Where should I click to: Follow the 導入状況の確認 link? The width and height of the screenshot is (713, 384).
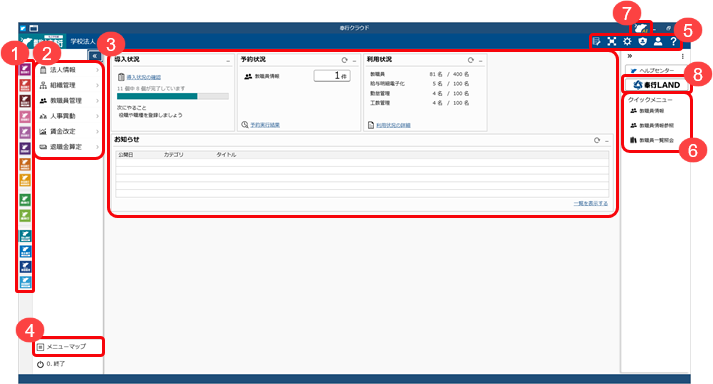tap(143, 77)
